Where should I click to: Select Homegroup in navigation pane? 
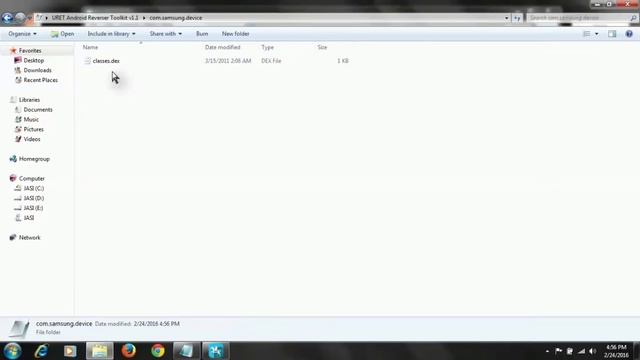point(34,159)
